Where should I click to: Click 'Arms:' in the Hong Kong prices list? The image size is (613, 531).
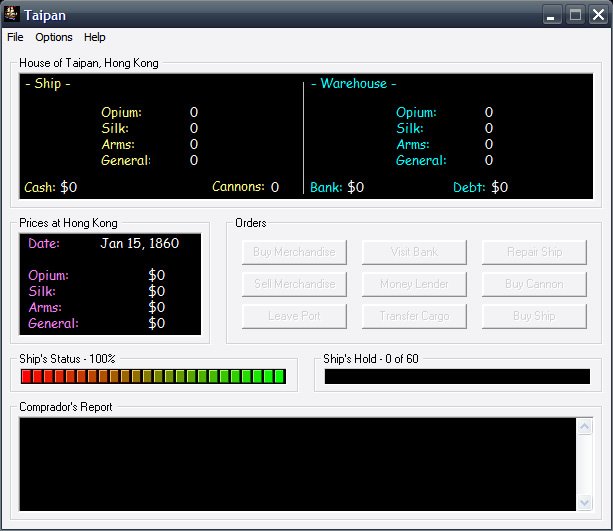coord(45,307)
